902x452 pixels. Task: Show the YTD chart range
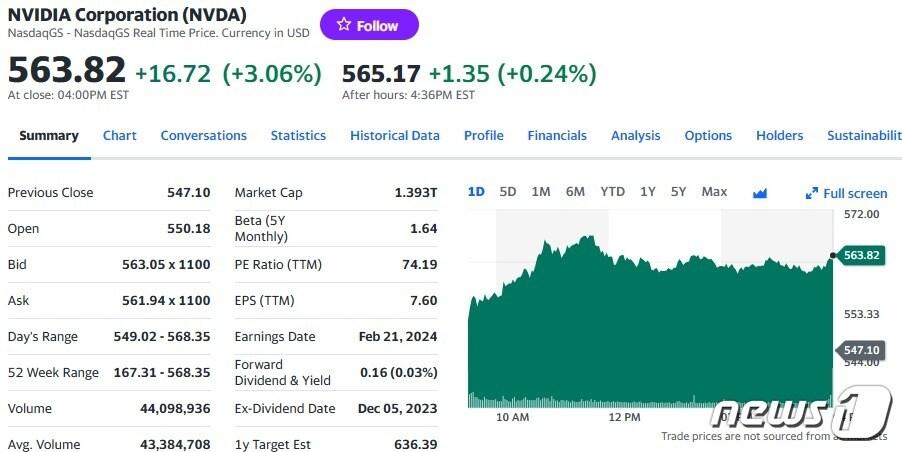click(612, 191)
